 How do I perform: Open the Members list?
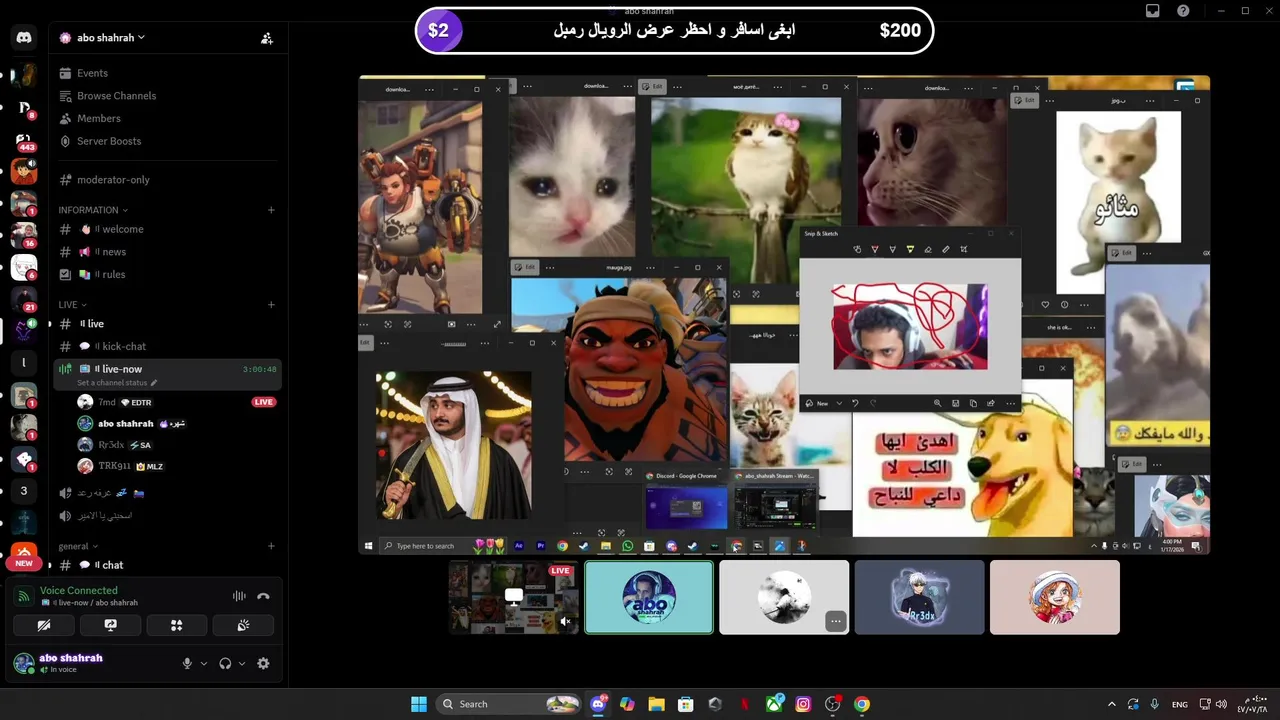[98, 118]
